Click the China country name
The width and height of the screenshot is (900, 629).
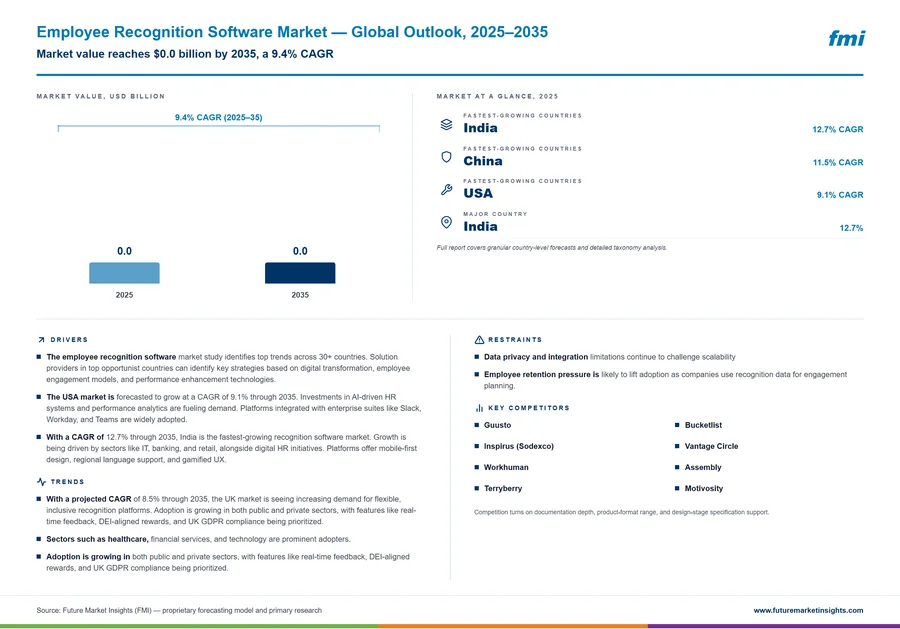click(x=483, y=161)
